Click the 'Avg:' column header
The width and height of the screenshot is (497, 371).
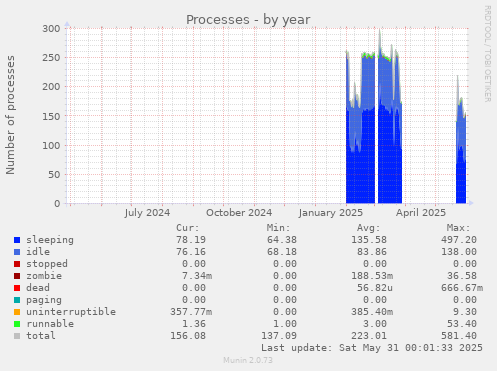coord(368,228)
